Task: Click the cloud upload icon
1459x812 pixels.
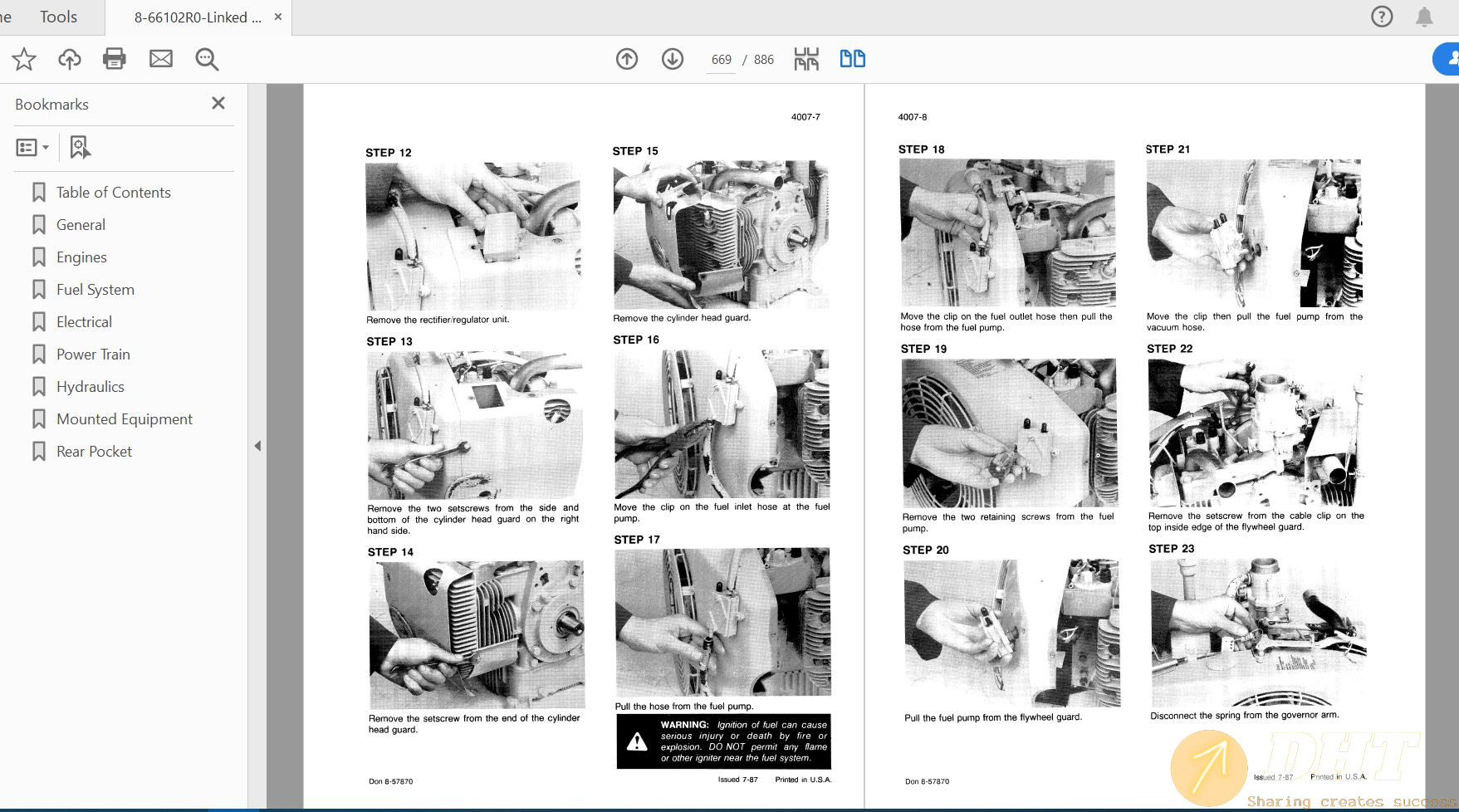Action: point(70,59)
